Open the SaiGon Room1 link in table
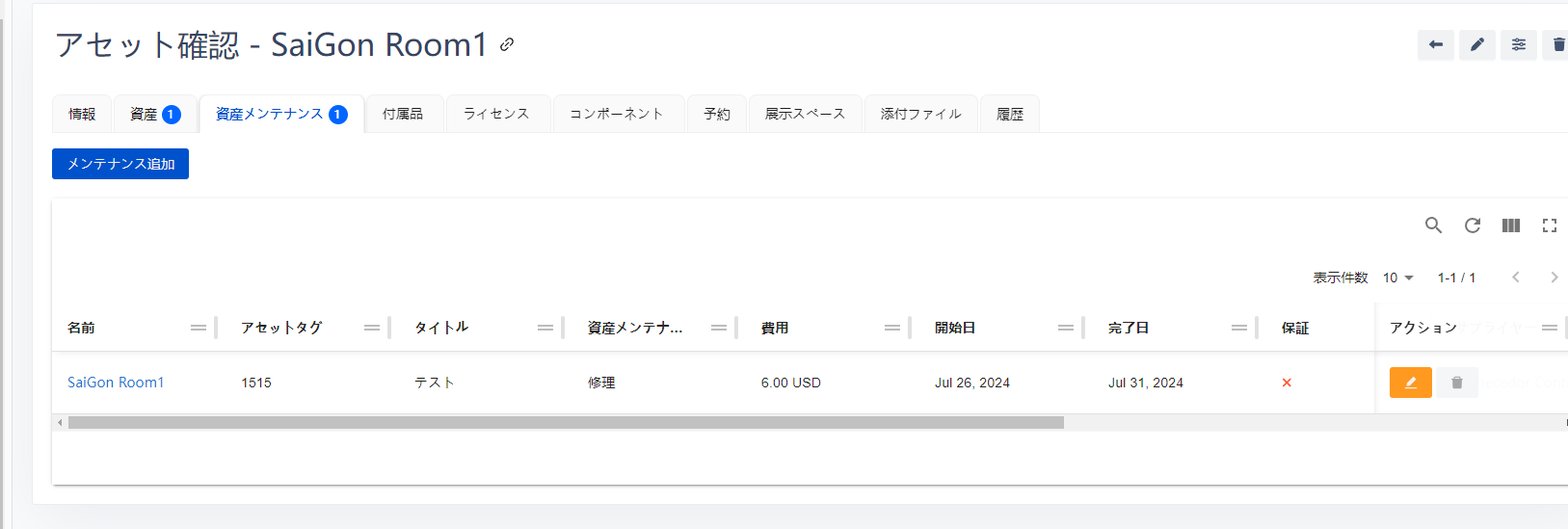The height and width of the screenshot is (529, 1568). coord(116,383)
